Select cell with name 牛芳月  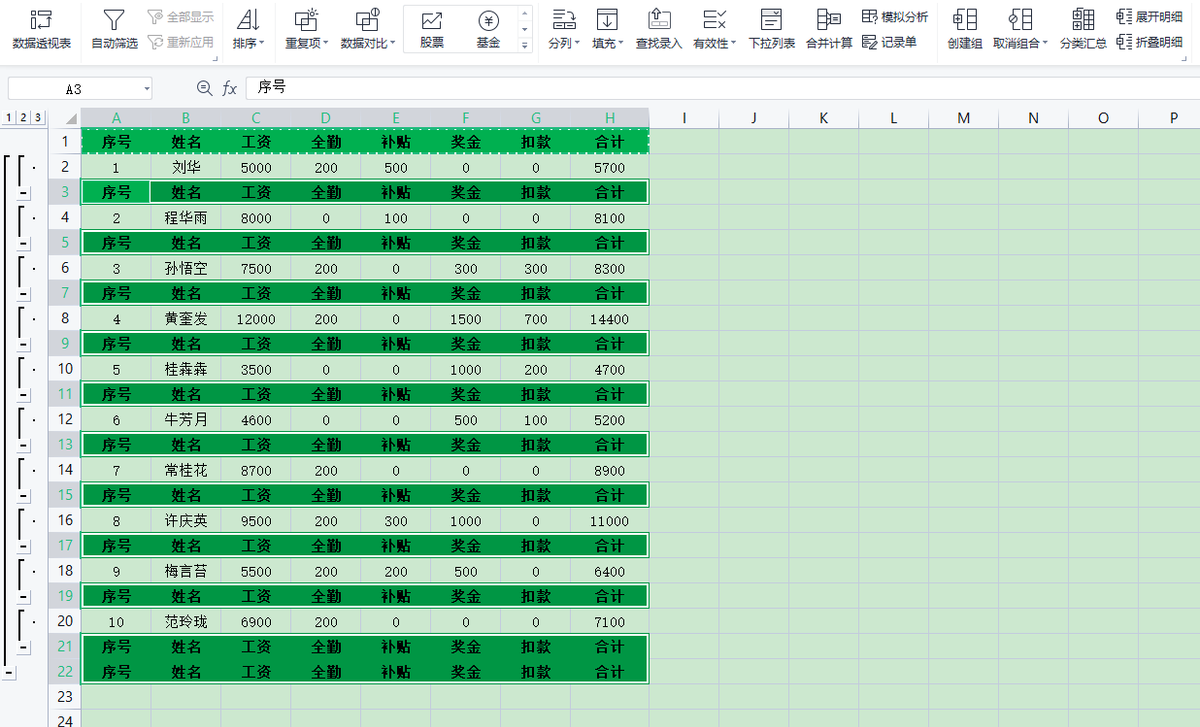(x=186, y=420)
